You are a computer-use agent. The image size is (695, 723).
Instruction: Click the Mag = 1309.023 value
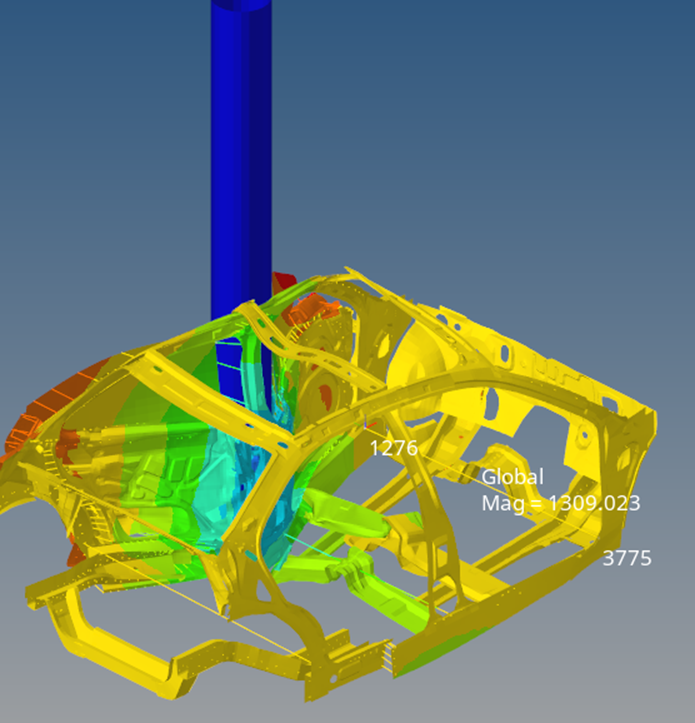[561, 504]
